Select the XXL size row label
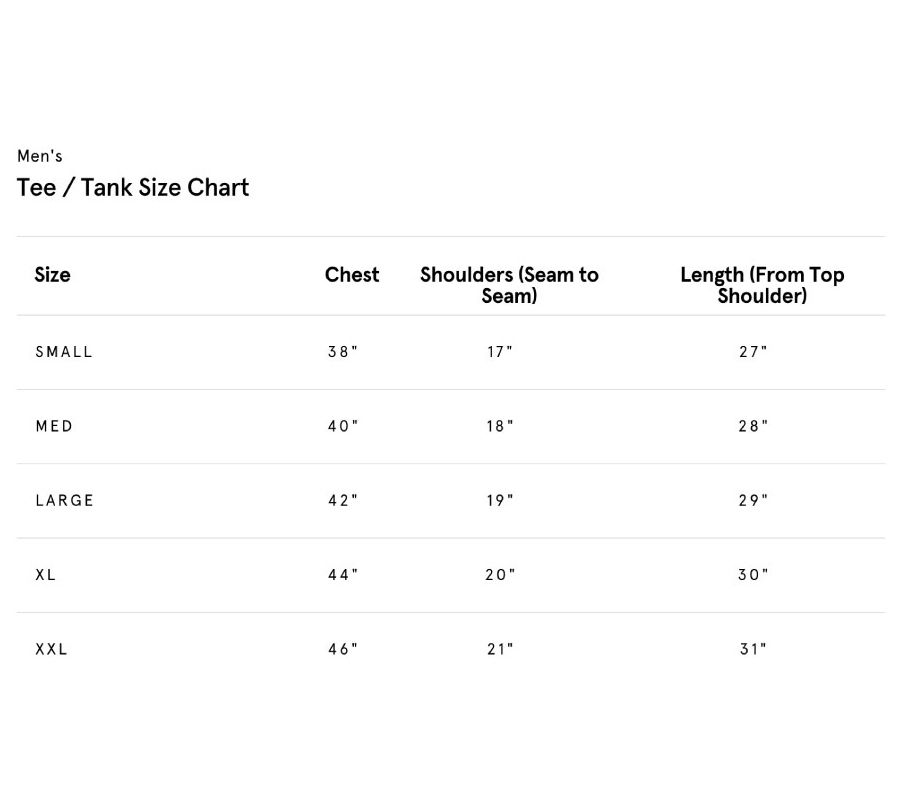Image resolution: width=906 pixels, height=805 pixels. pos(52,649)
